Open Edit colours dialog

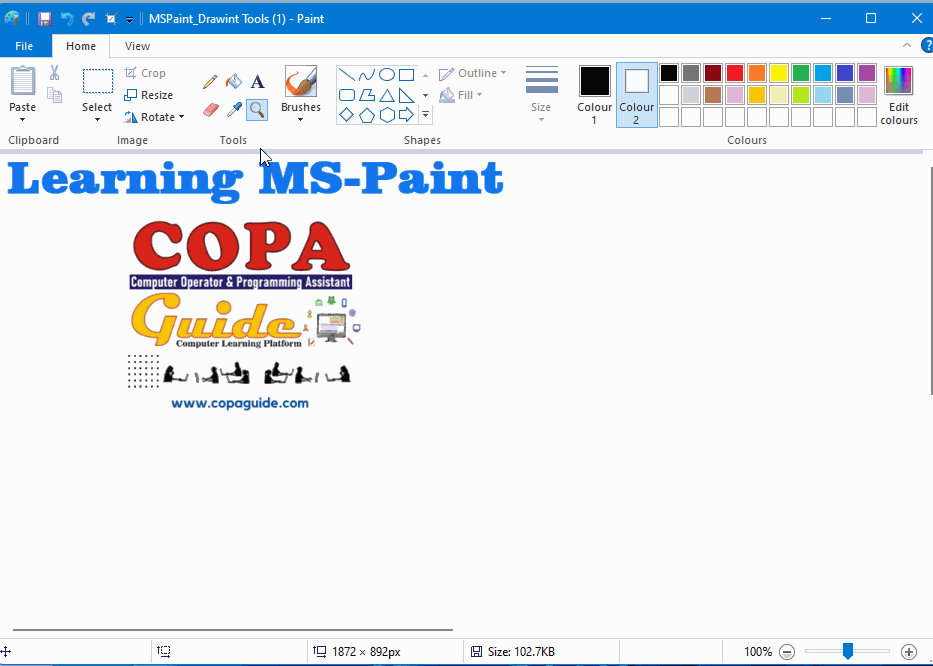tap(898, 95)
